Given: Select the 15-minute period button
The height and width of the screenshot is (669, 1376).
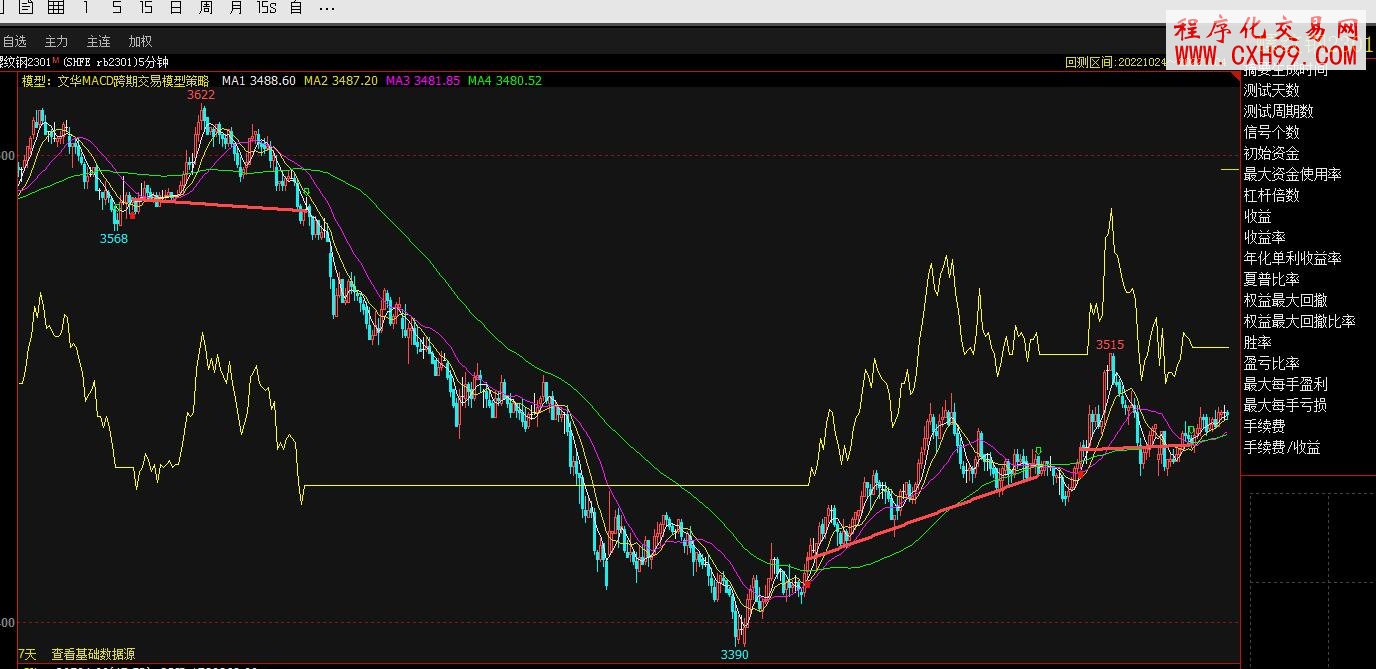Looking at the screenshot, I should [146, 8].
